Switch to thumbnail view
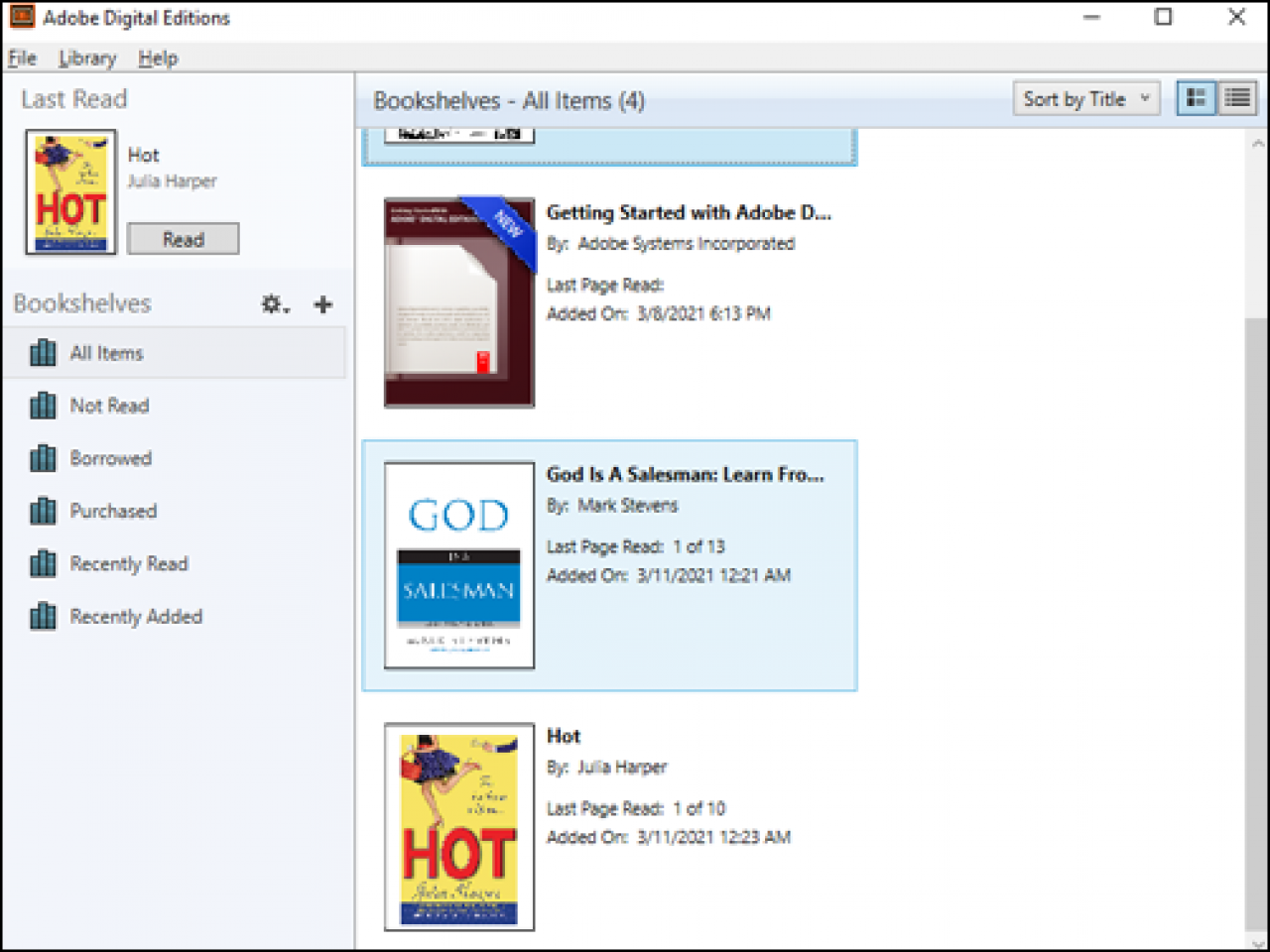Image resolution: width=1270 pixels, height=952 pixels. click(x=1197, y=98)
